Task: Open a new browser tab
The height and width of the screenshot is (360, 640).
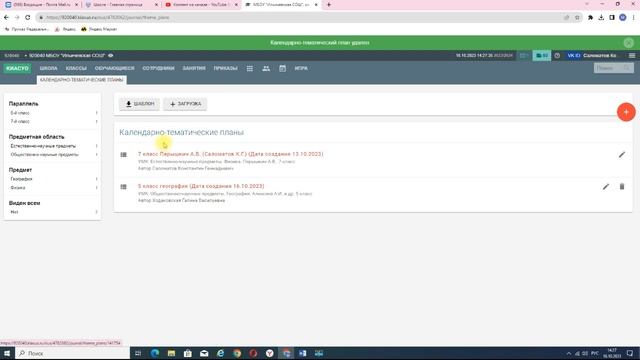Action: click(x=329, y=4)
